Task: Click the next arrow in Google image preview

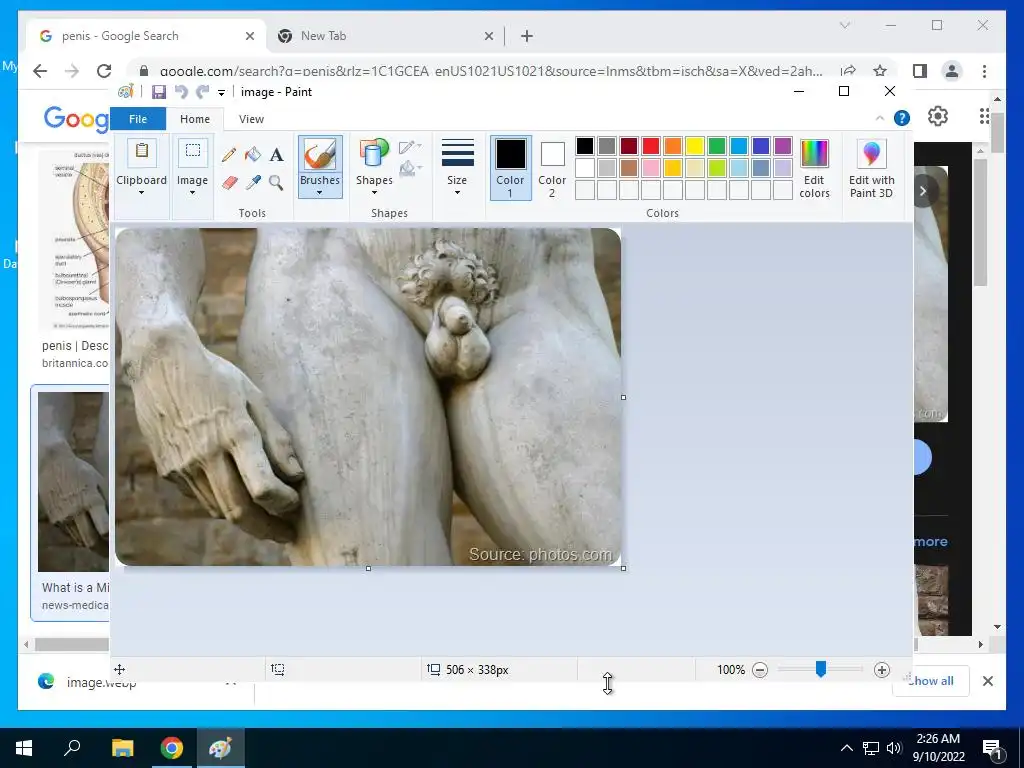Action: 923,191
